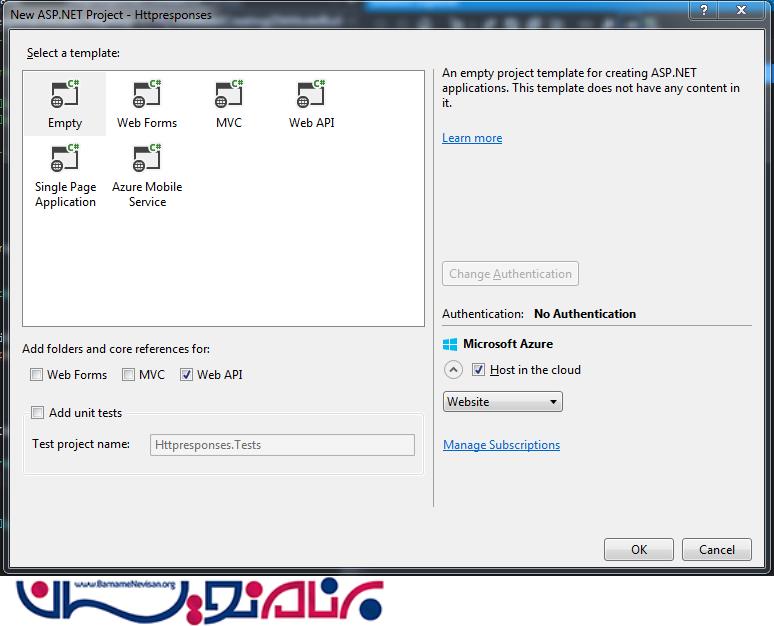This screenshot has width=774, height=626.
Task: Click the Test project name field
Action: point(282,445)
